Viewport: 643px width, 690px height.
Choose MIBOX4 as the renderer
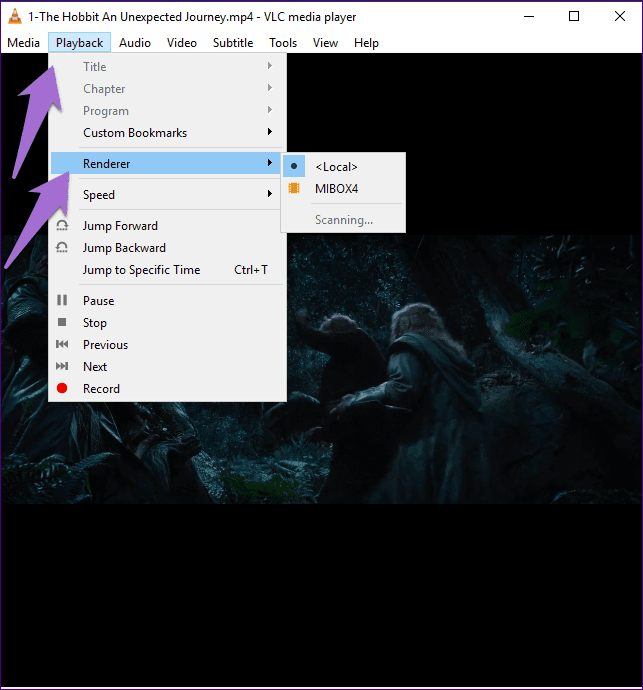point(343,189)
